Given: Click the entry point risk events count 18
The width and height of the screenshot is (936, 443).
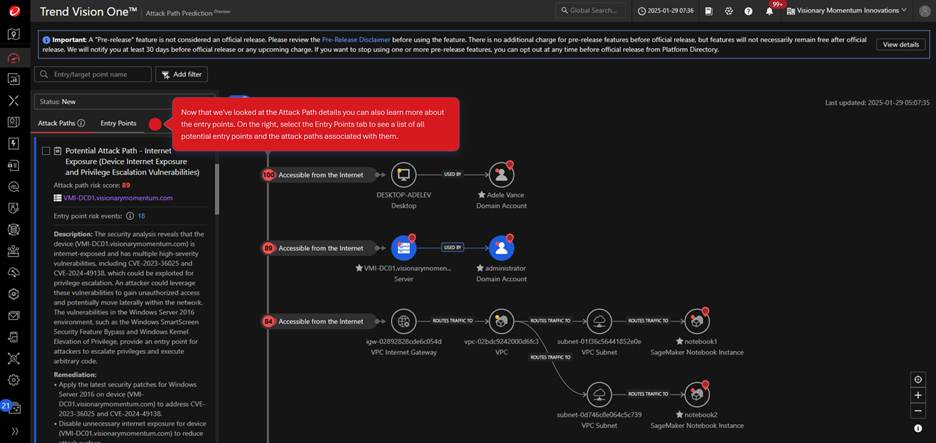Looking at the screenshot, I should pyautogui.click(x=141, y=216).
